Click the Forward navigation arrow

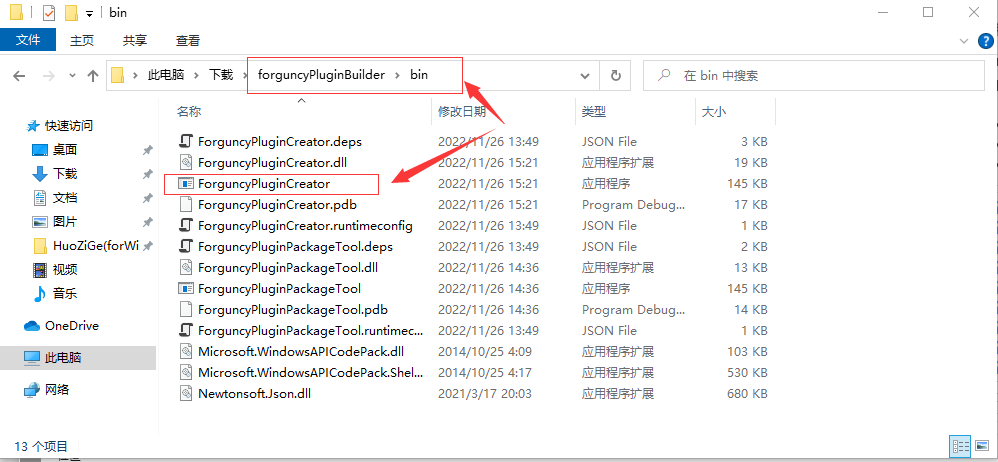click(x=48, y=76)
